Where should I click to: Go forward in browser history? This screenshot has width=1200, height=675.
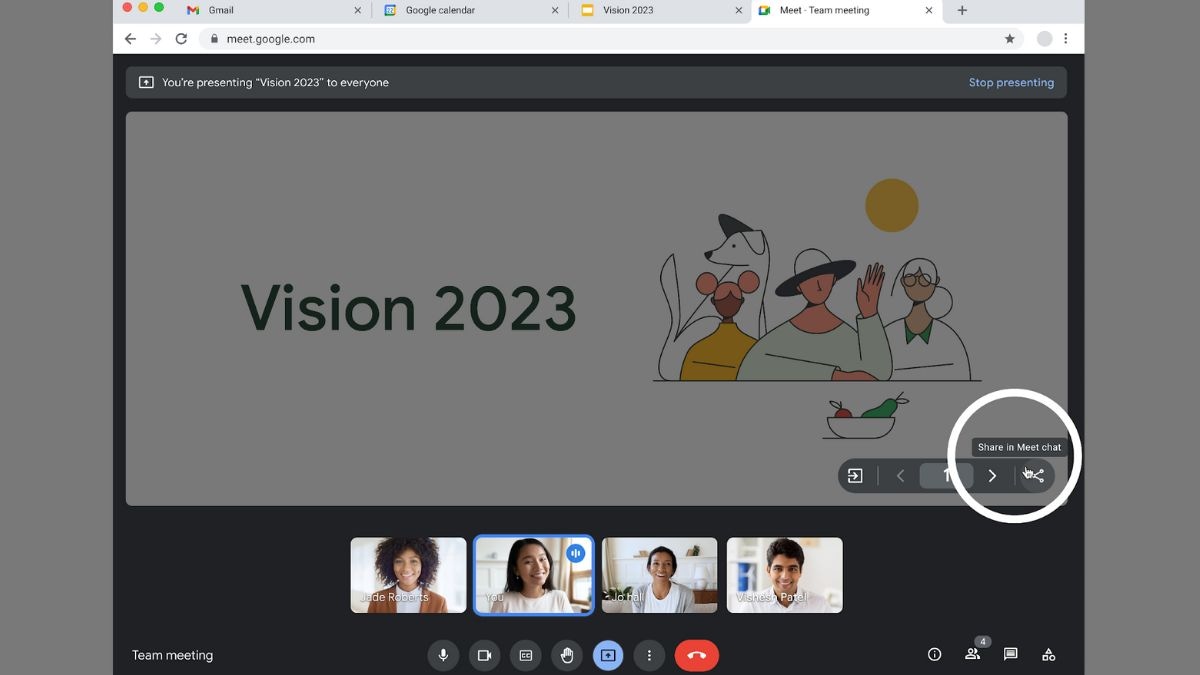(x=155, y=39)
